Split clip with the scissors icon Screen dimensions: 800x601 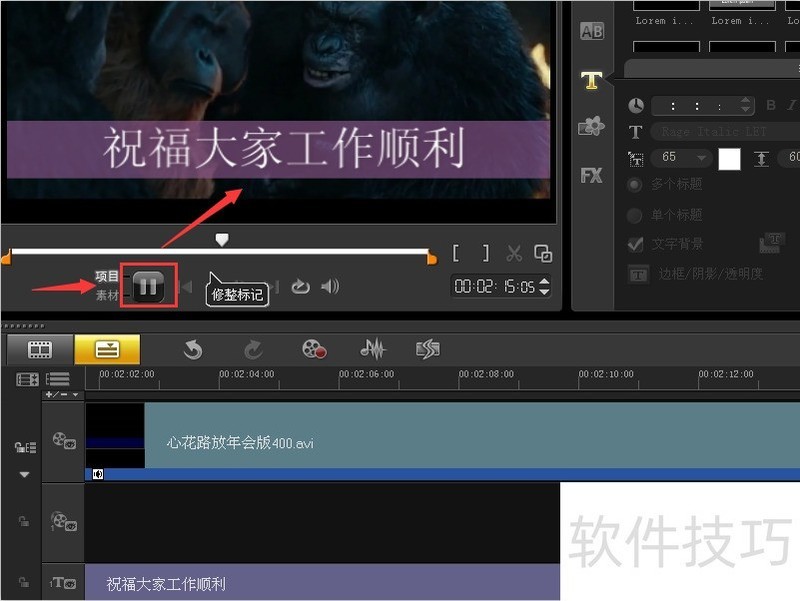(514, 253)
